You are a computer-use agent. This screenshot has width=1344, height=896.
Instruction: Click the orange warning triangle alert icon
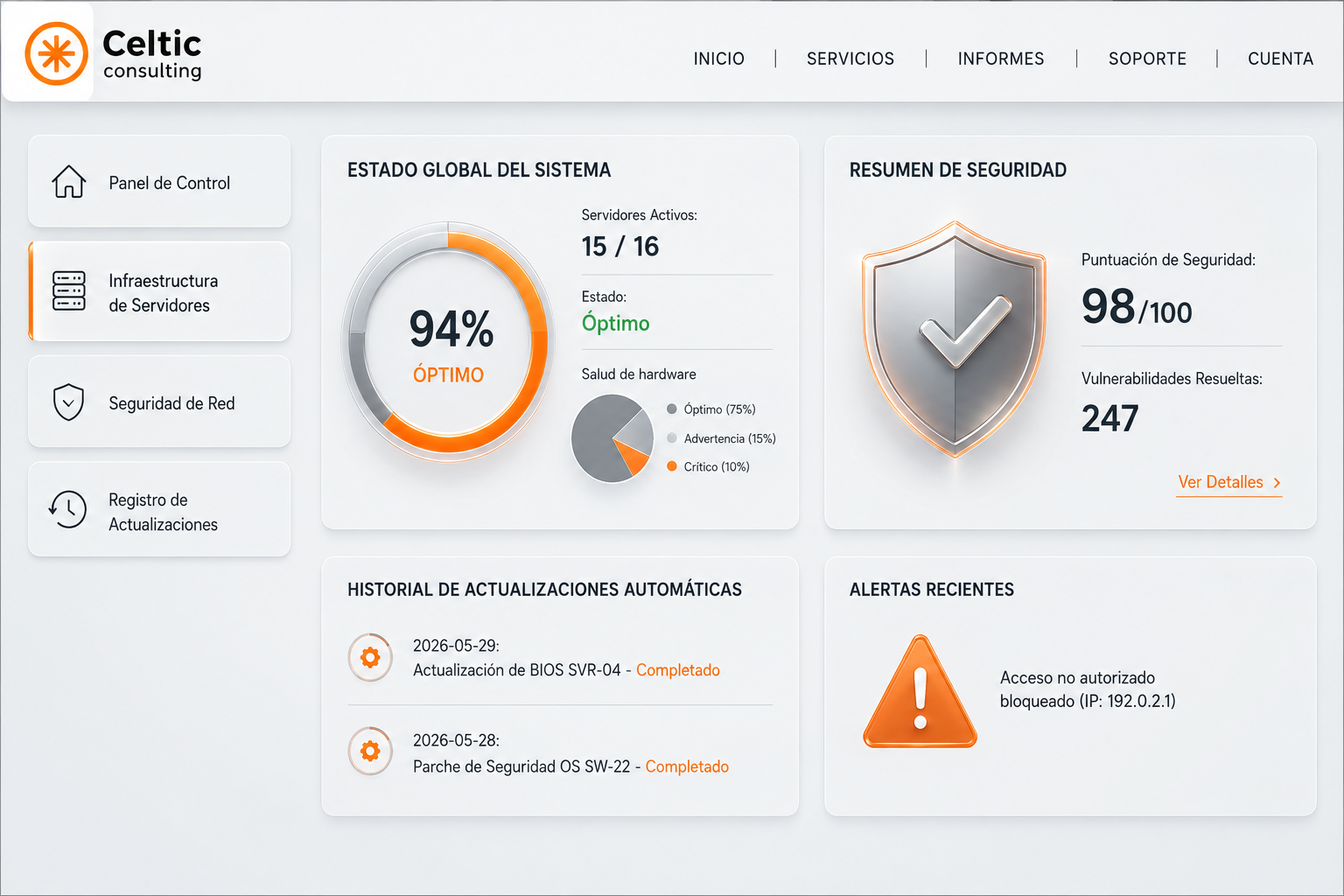(920, 691)
